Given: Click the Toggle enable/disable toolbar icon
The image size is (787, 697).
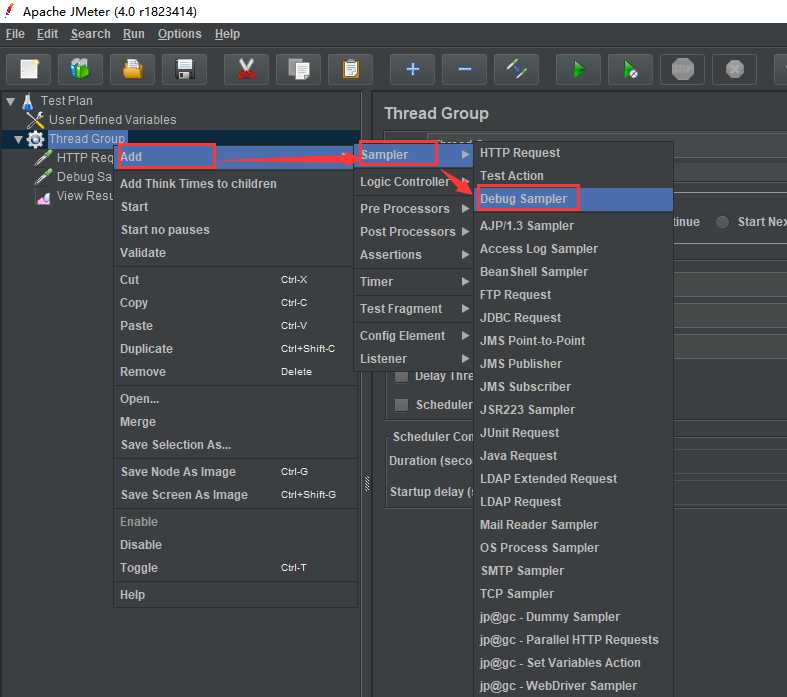Looking at the screenshot, I should click(x=517, y=69).
